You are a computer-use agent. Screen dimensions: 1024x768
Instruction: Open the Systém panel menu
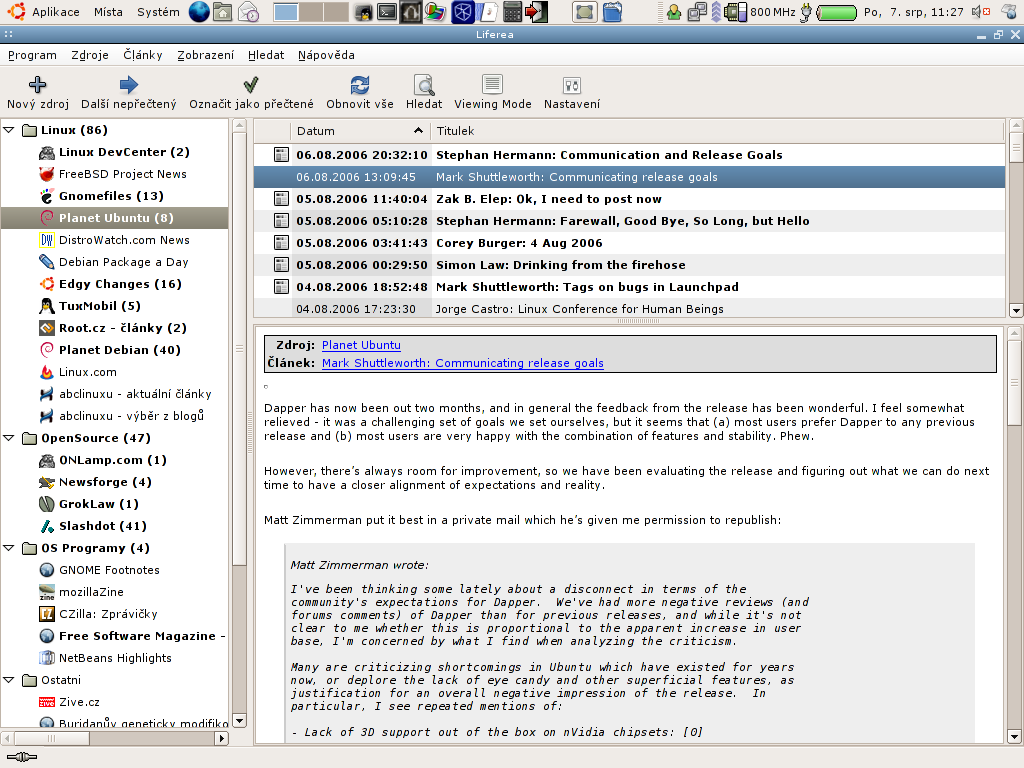158,12
